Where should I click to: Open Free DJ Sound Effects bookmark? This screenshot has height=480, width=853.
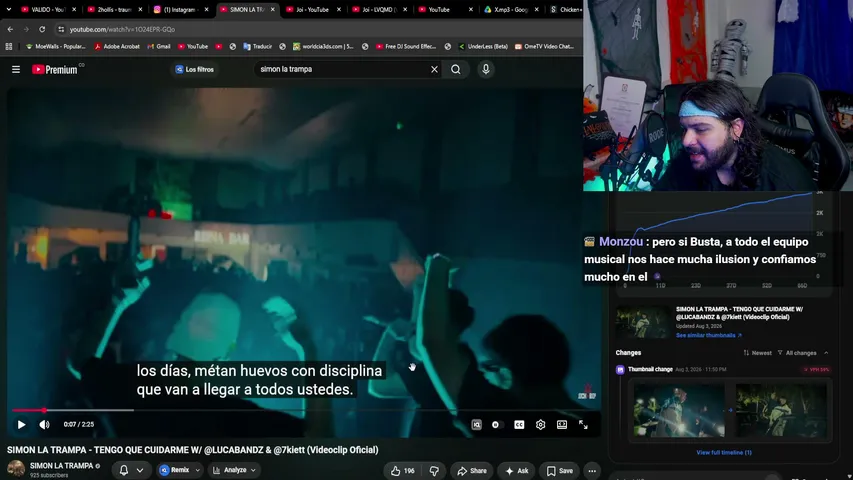coord(406,47)
